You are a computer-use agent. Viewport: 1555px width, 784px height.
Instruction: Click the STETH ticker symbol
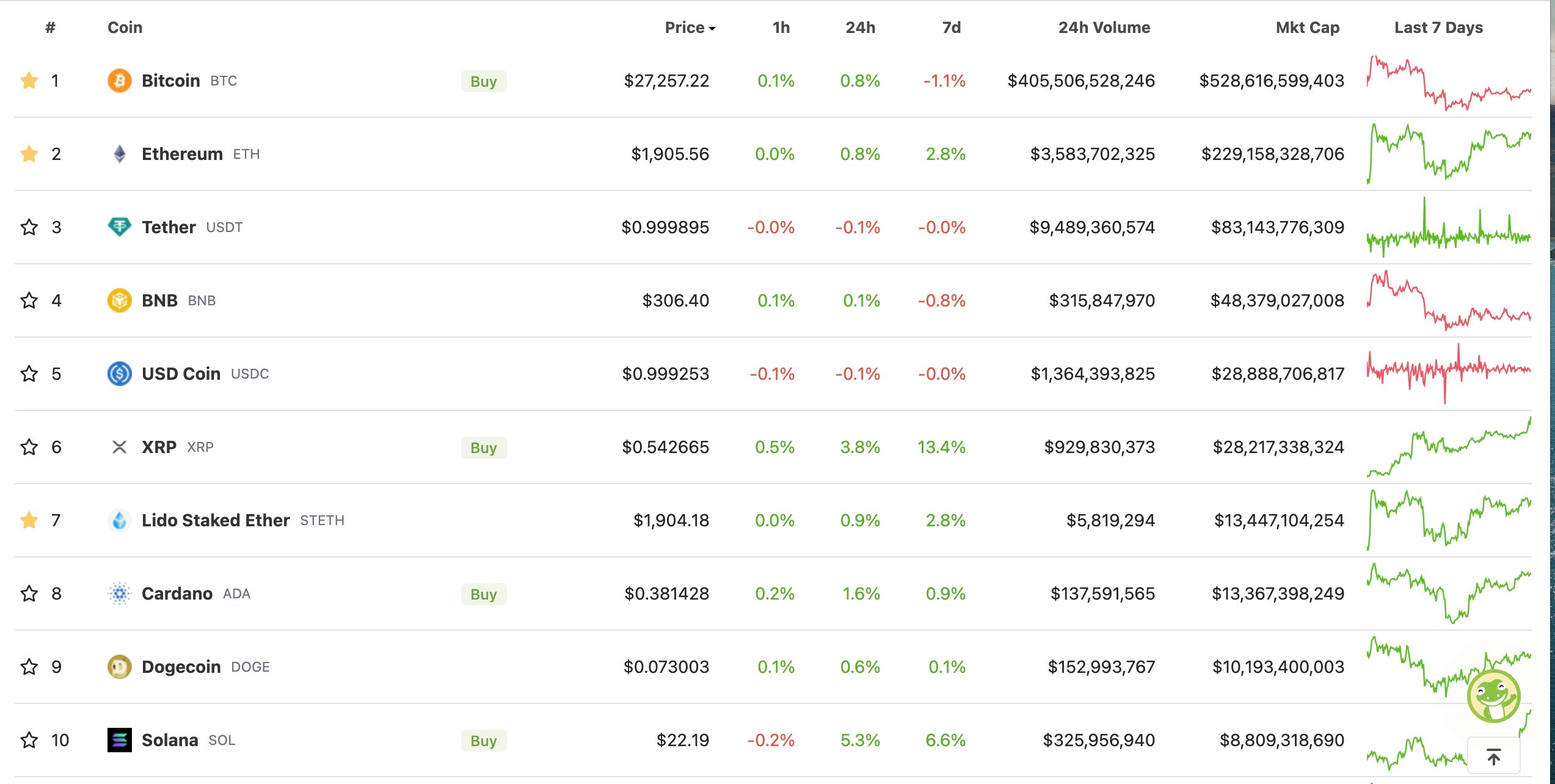click(322, 520)
